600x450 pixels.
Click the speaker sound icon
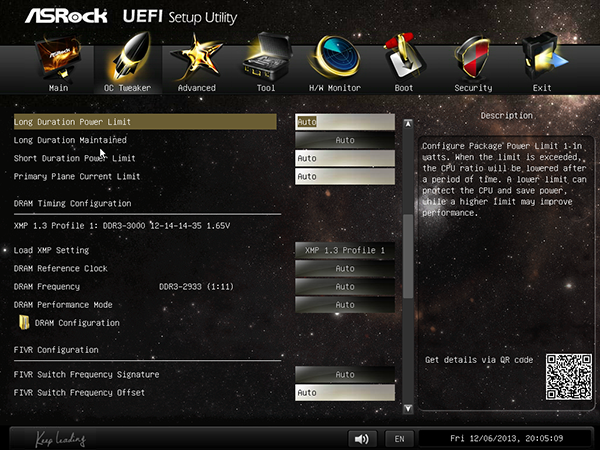[362, 439]
